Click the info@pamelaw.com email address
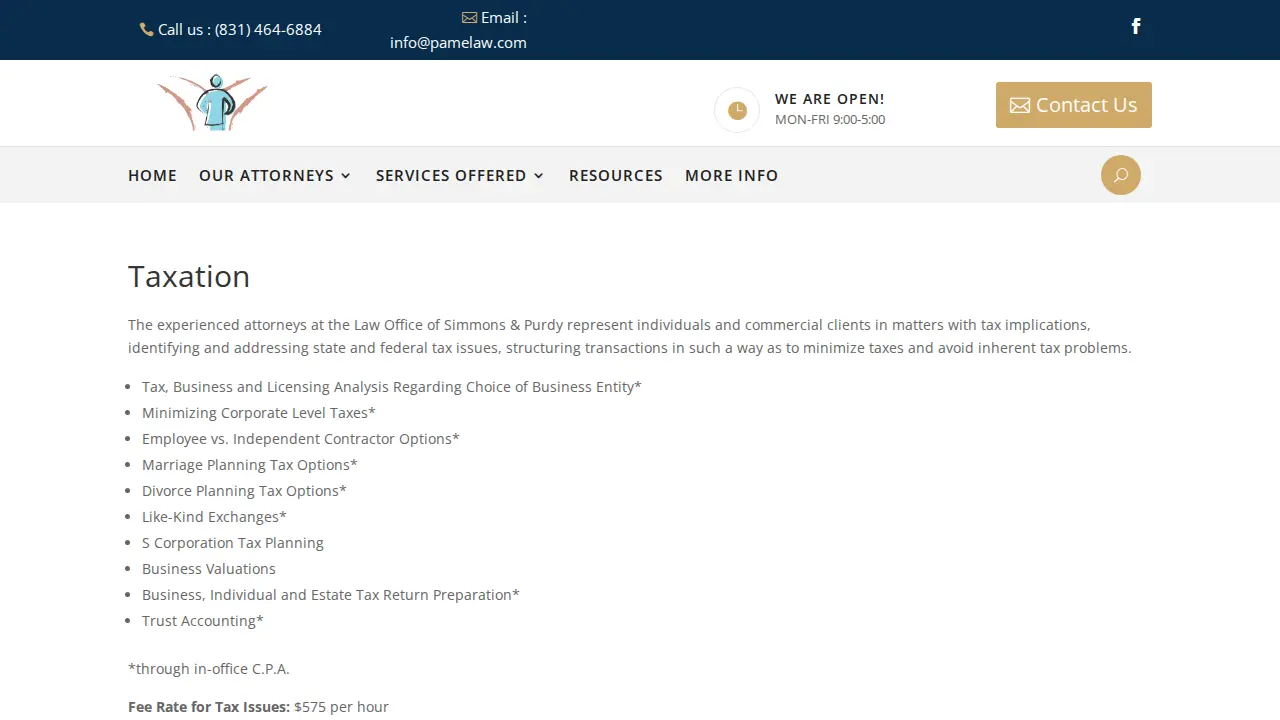The height and width of the screenshot is (720, 1280). click(458, 42)
